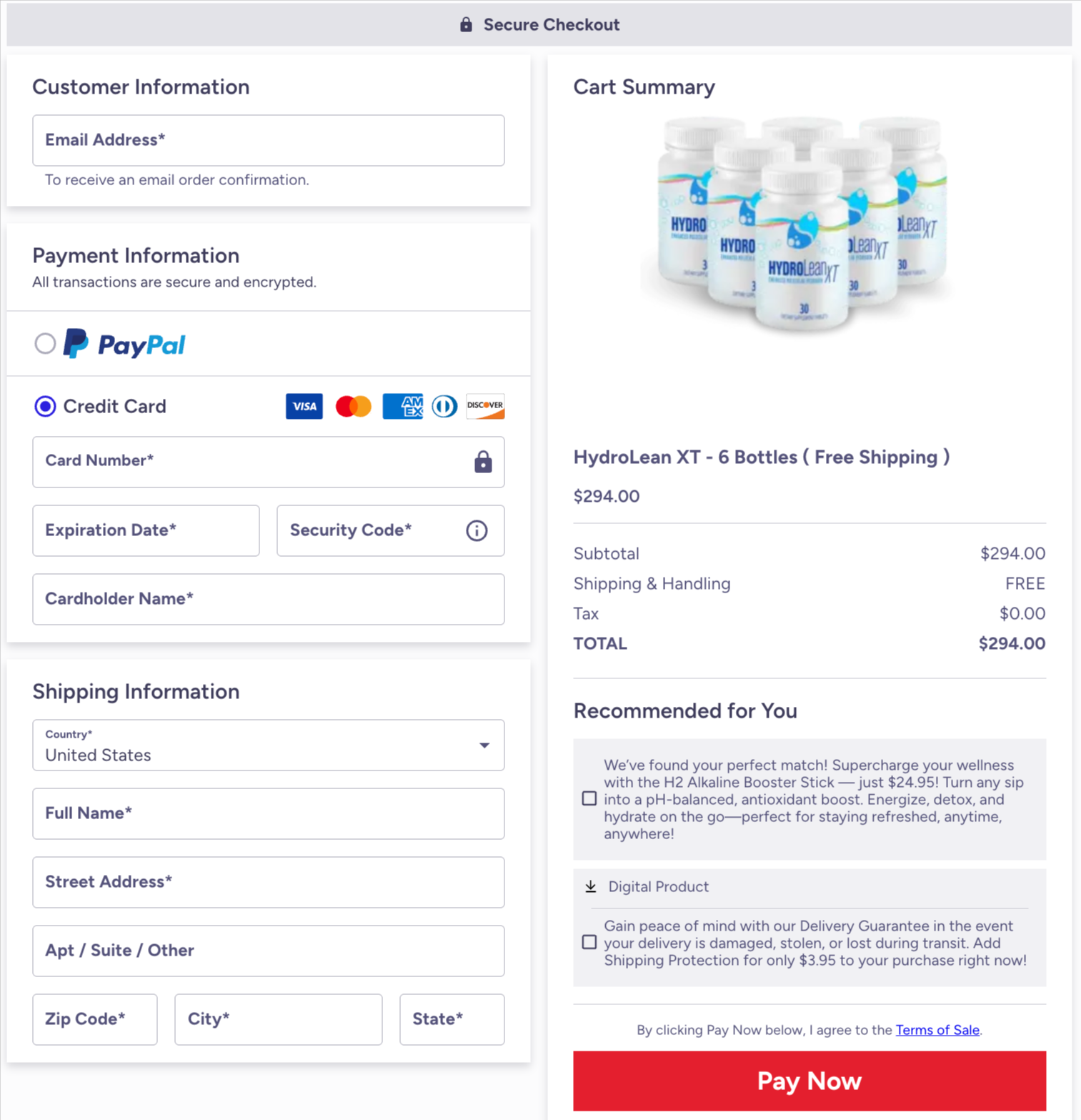Click the HydroLean XT bottles product image
Viewport: 1081px width, 1120px height.
tap(803, 224)
